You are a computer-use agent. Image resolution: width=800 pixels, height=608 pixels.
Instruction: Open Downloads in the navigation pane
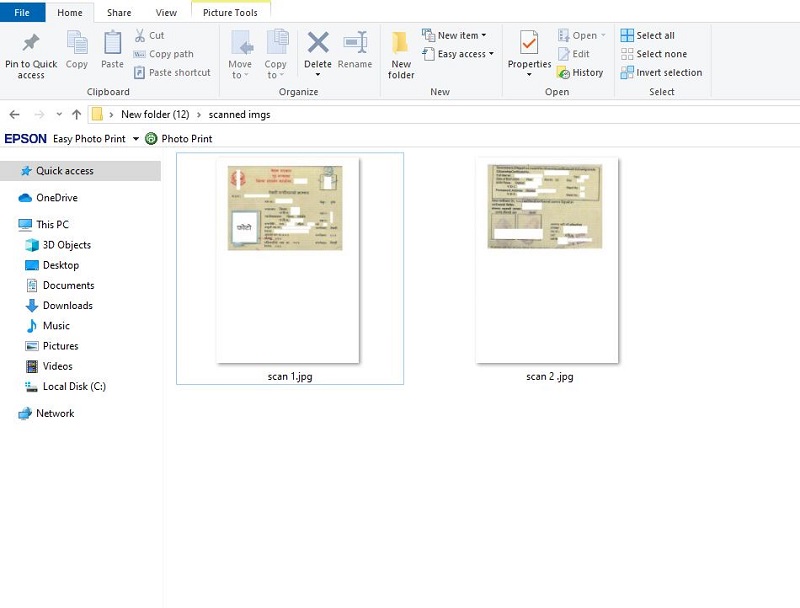(x=67, y=306)
